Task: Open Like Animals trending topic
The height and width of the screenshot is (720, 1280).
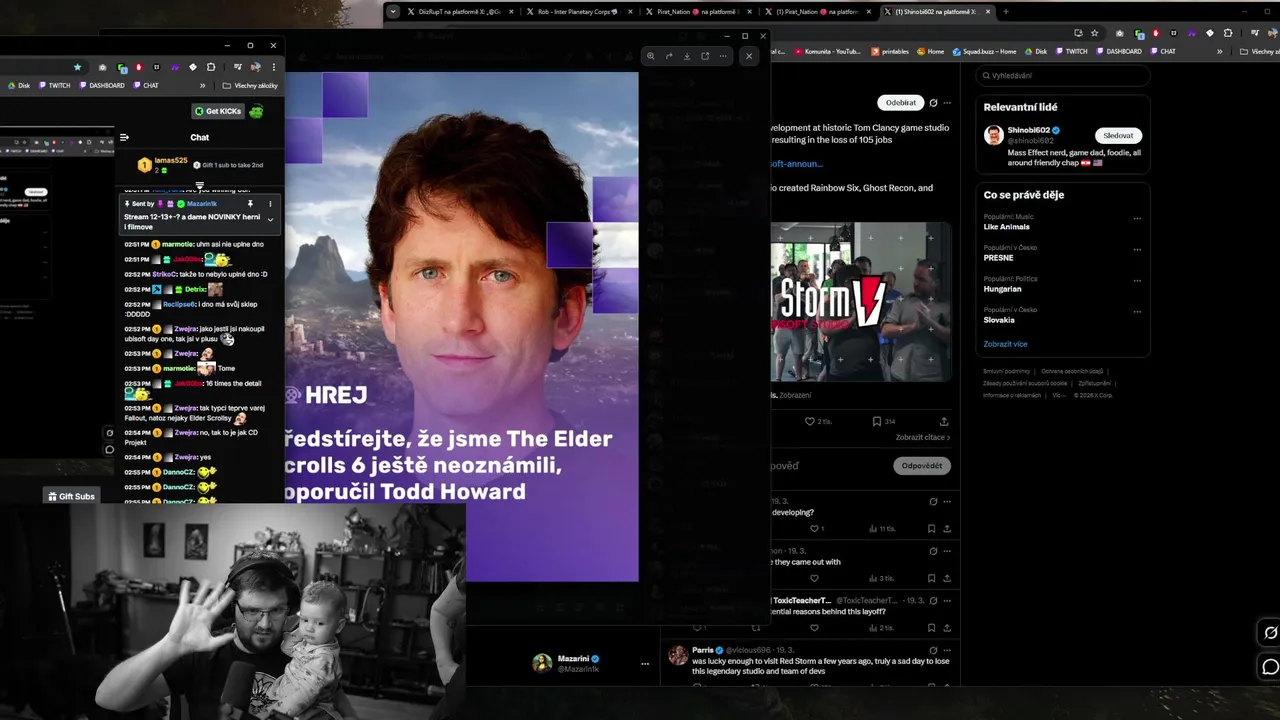Action: [1006, 227]
